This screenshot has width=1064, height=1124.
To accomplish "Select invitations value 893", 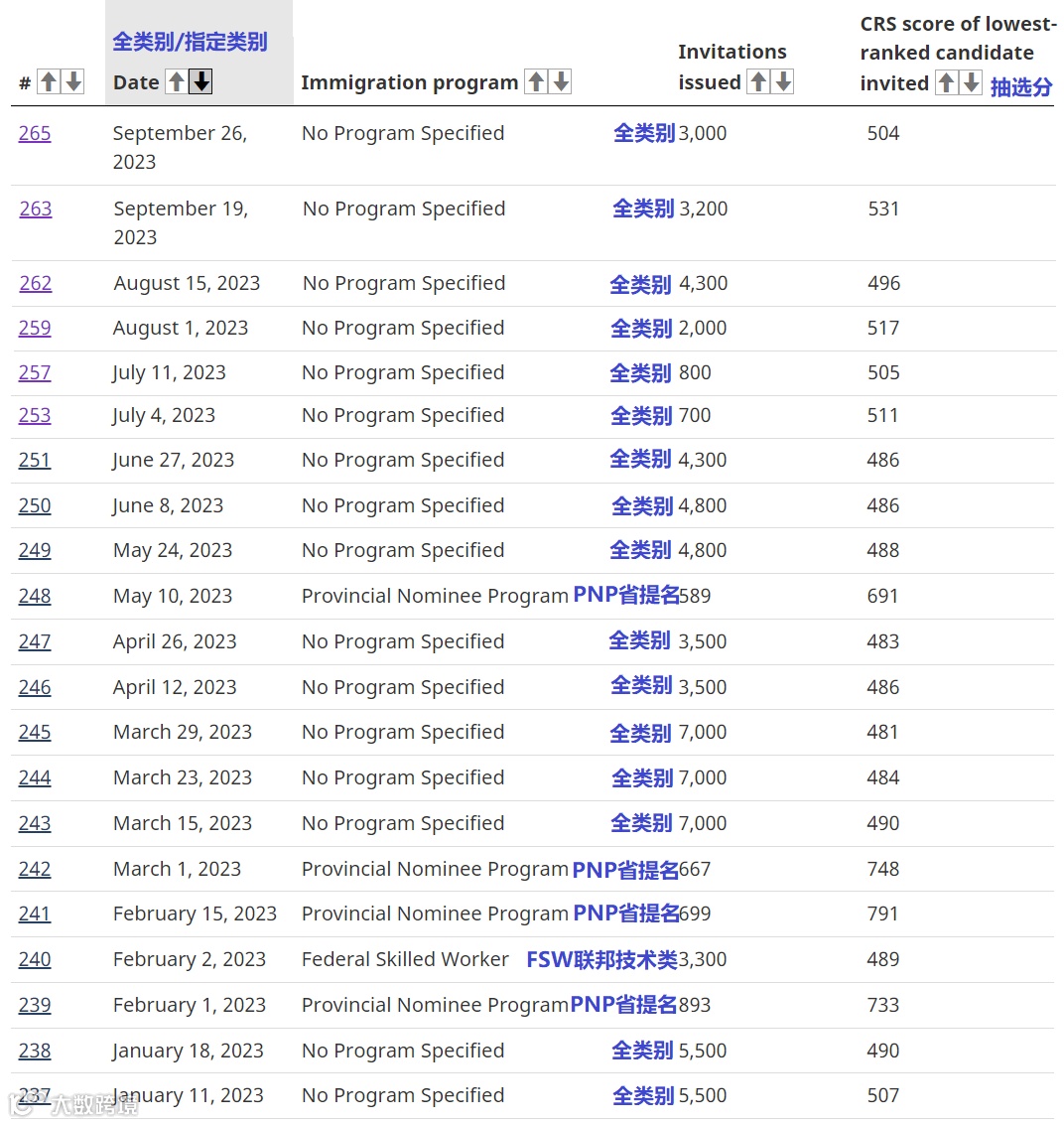I will 695,1005.
